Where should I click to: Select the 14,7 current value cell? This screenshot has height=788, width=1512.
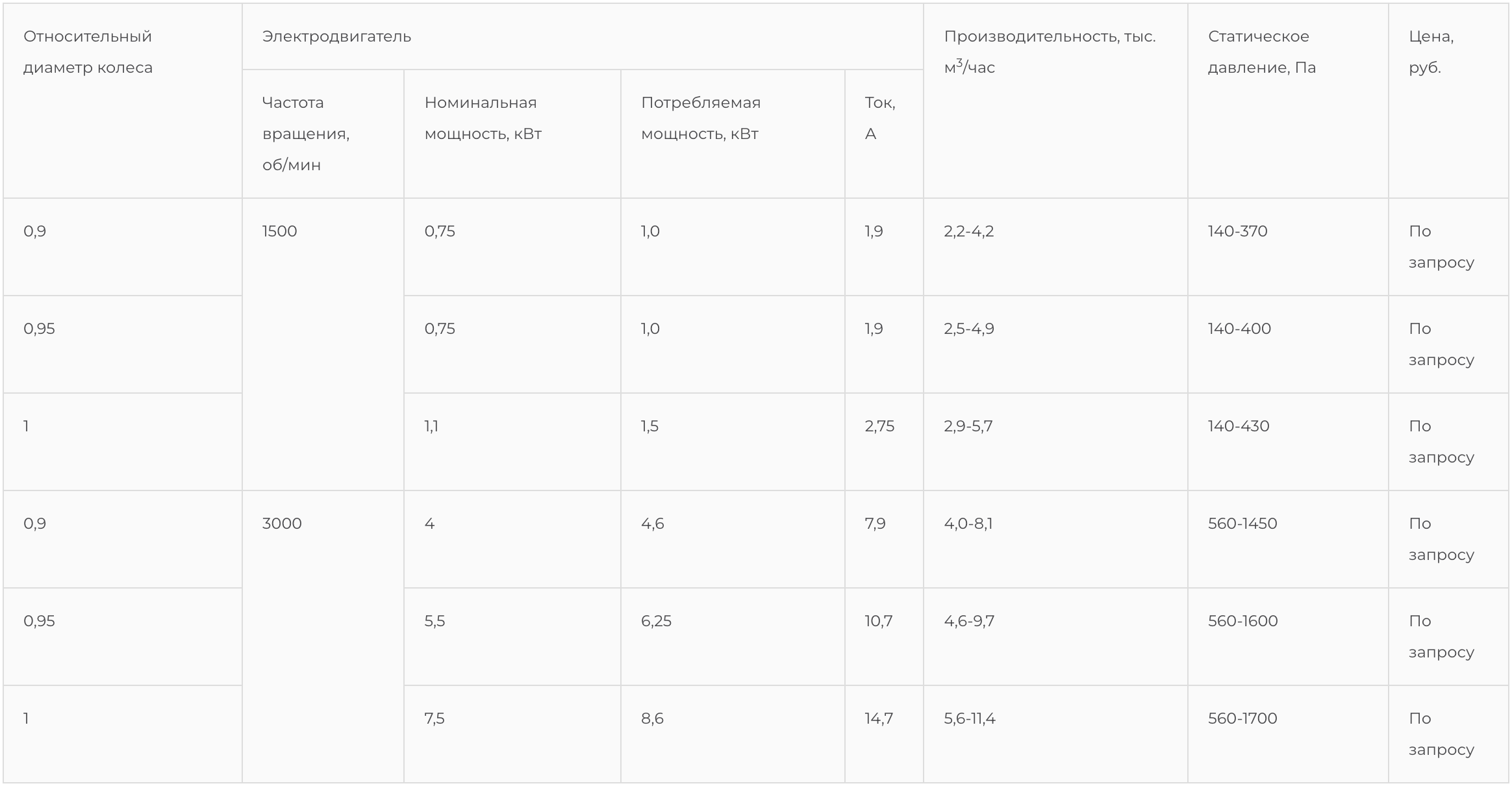[x=879, y=718]
